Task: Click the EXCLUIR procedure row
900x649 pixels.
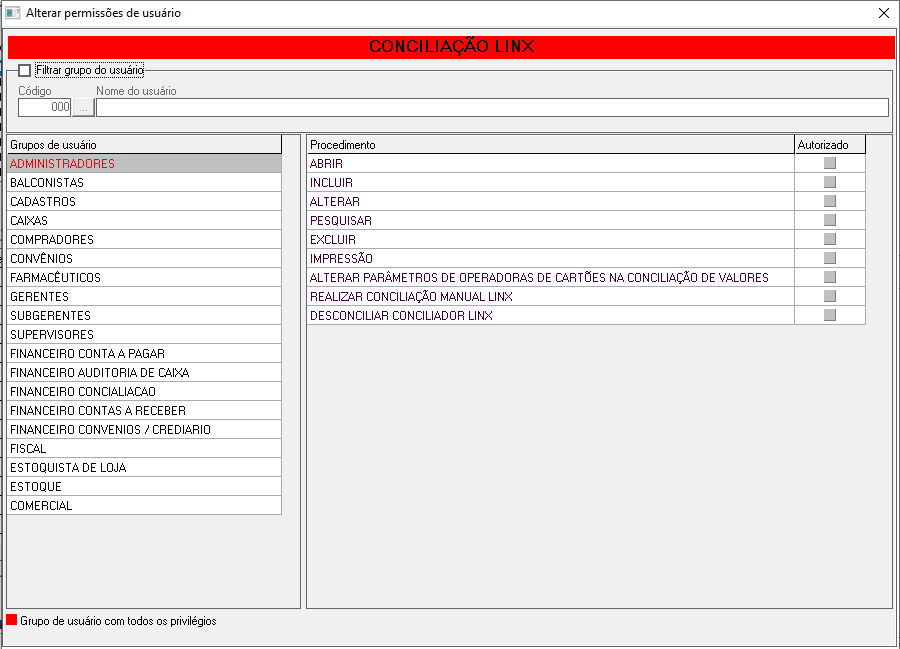Action: (x=550, y=239)
